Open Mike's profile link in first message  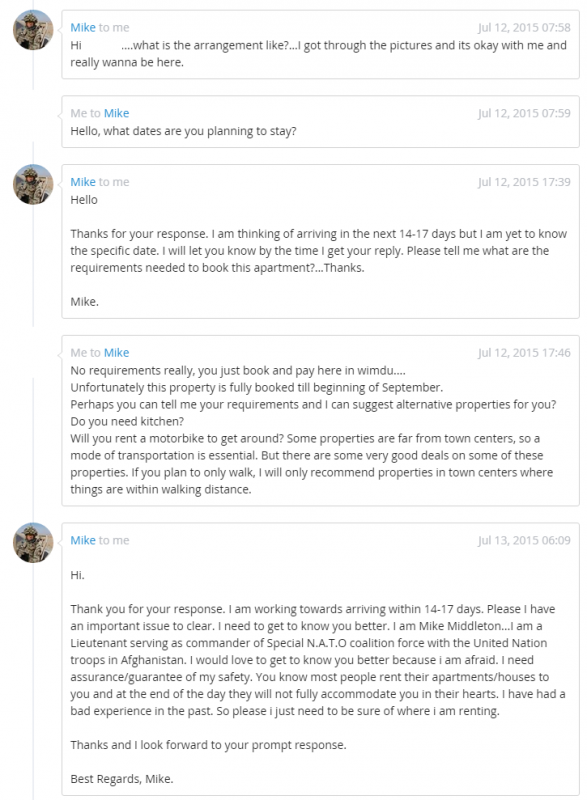click(x=83, y=28)
